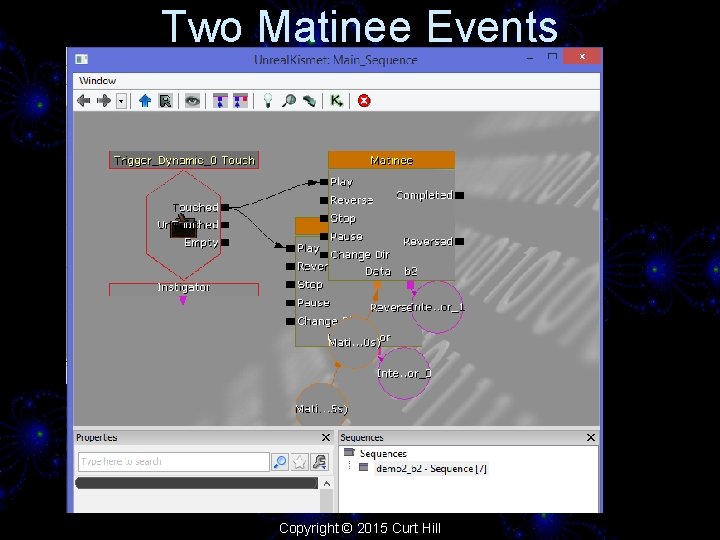The image size is (720, 540).
Task: Toggle the eye hide-connections icon
Action: click(192, 101)
